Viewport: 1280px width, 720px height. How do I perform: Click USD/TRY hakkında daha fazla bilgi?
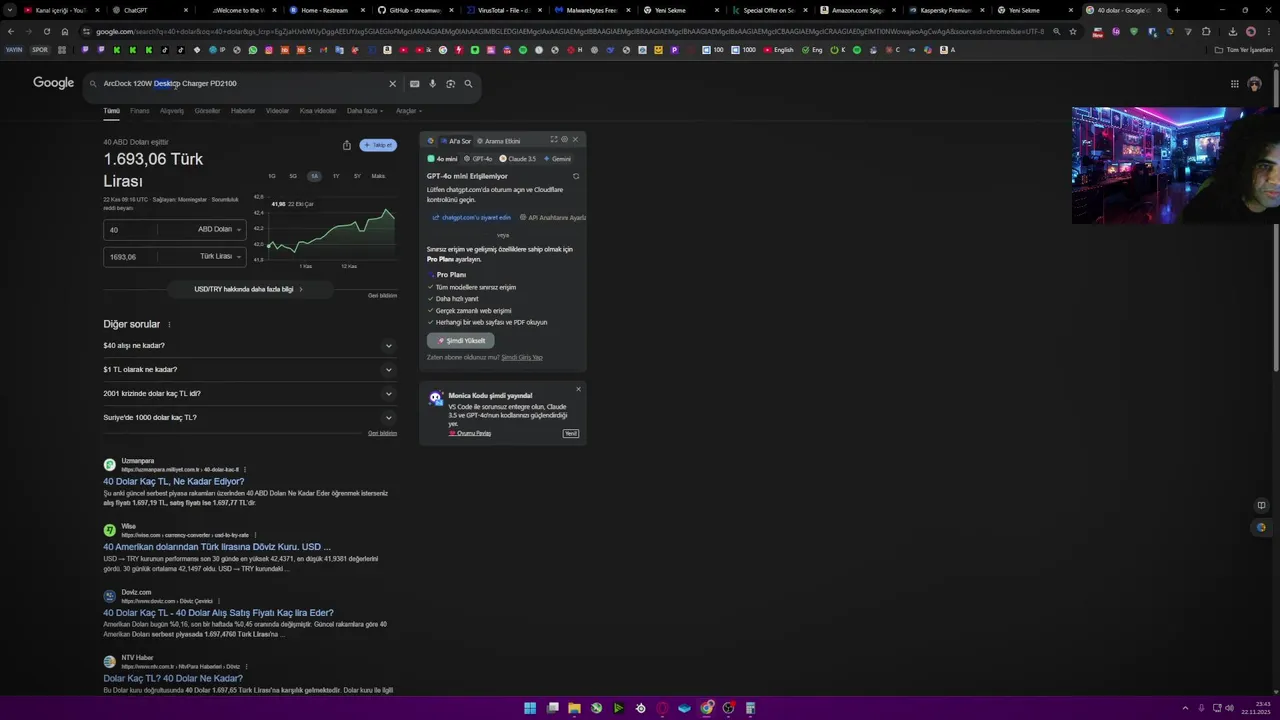249,289
